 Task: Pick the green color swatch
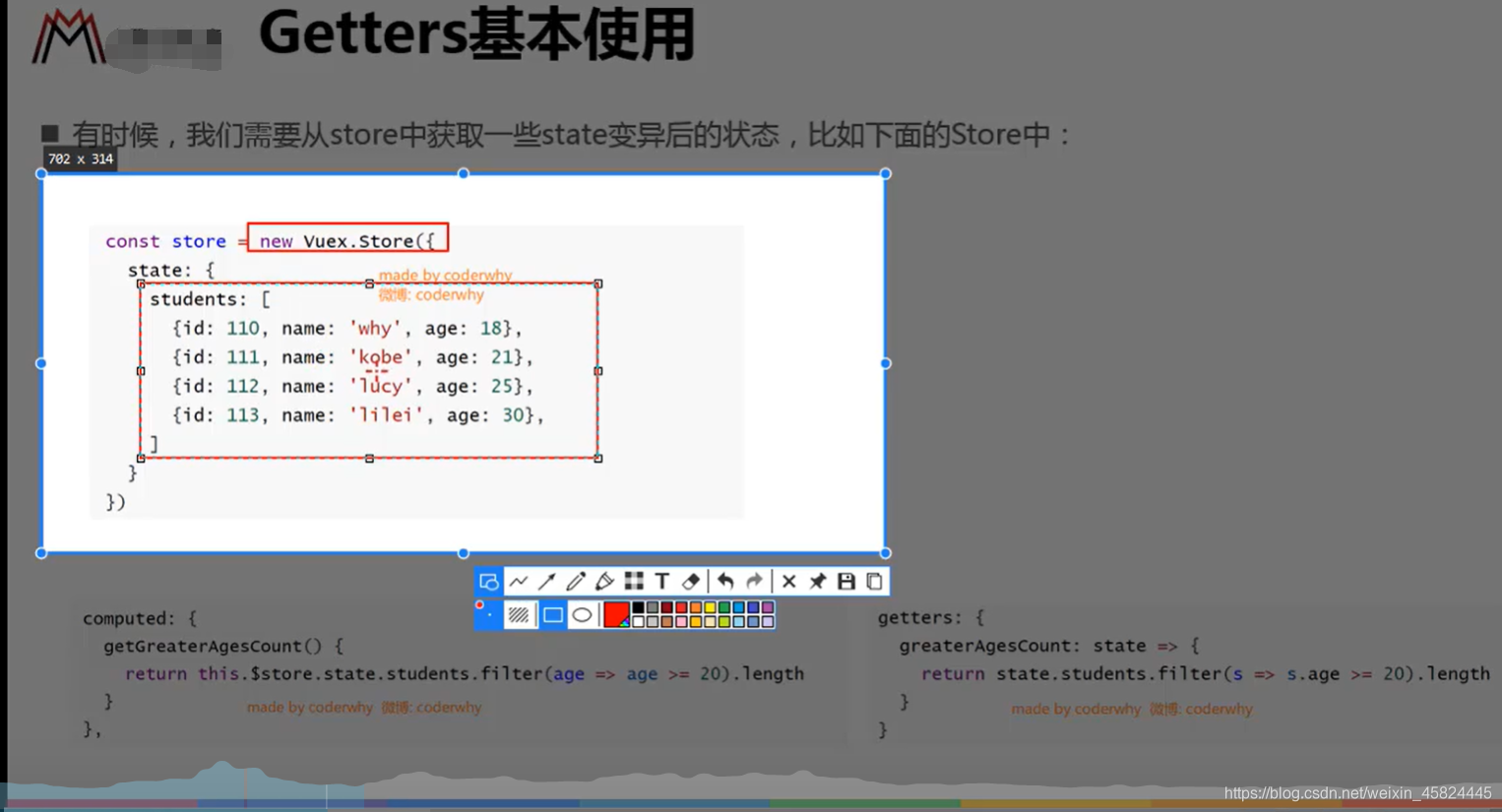coord(724,608)
